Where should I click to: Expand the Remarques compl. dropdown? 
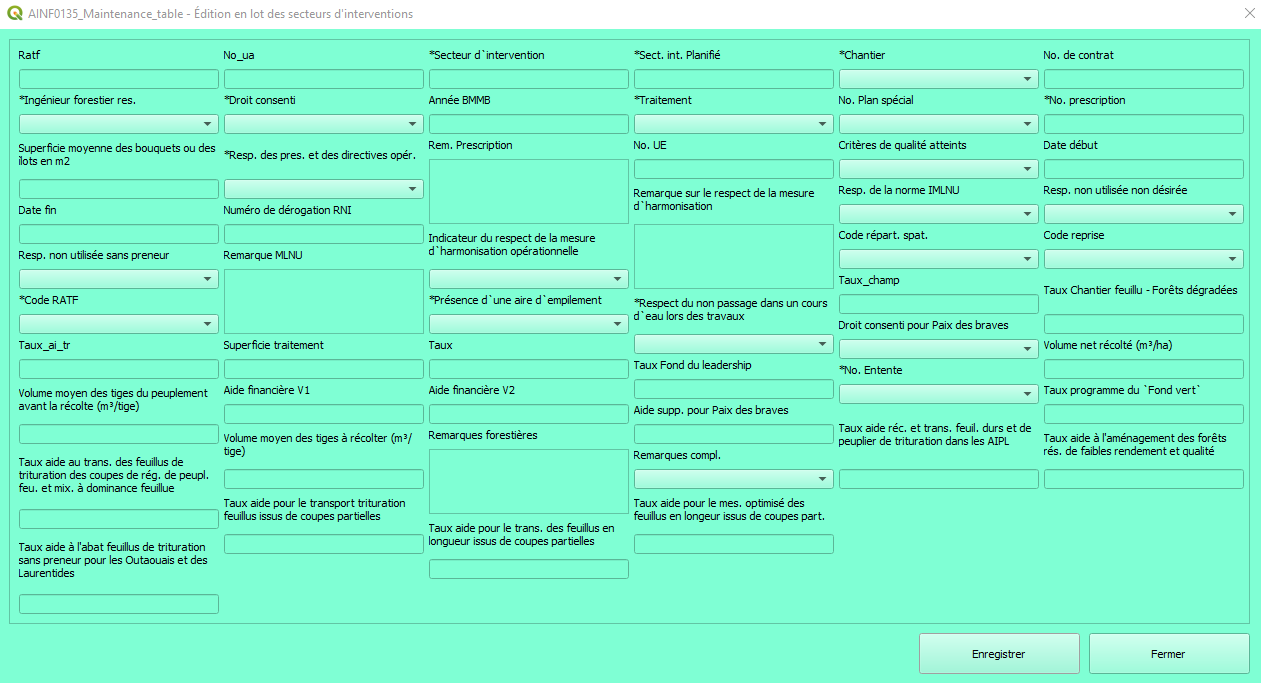coord(734,479)
